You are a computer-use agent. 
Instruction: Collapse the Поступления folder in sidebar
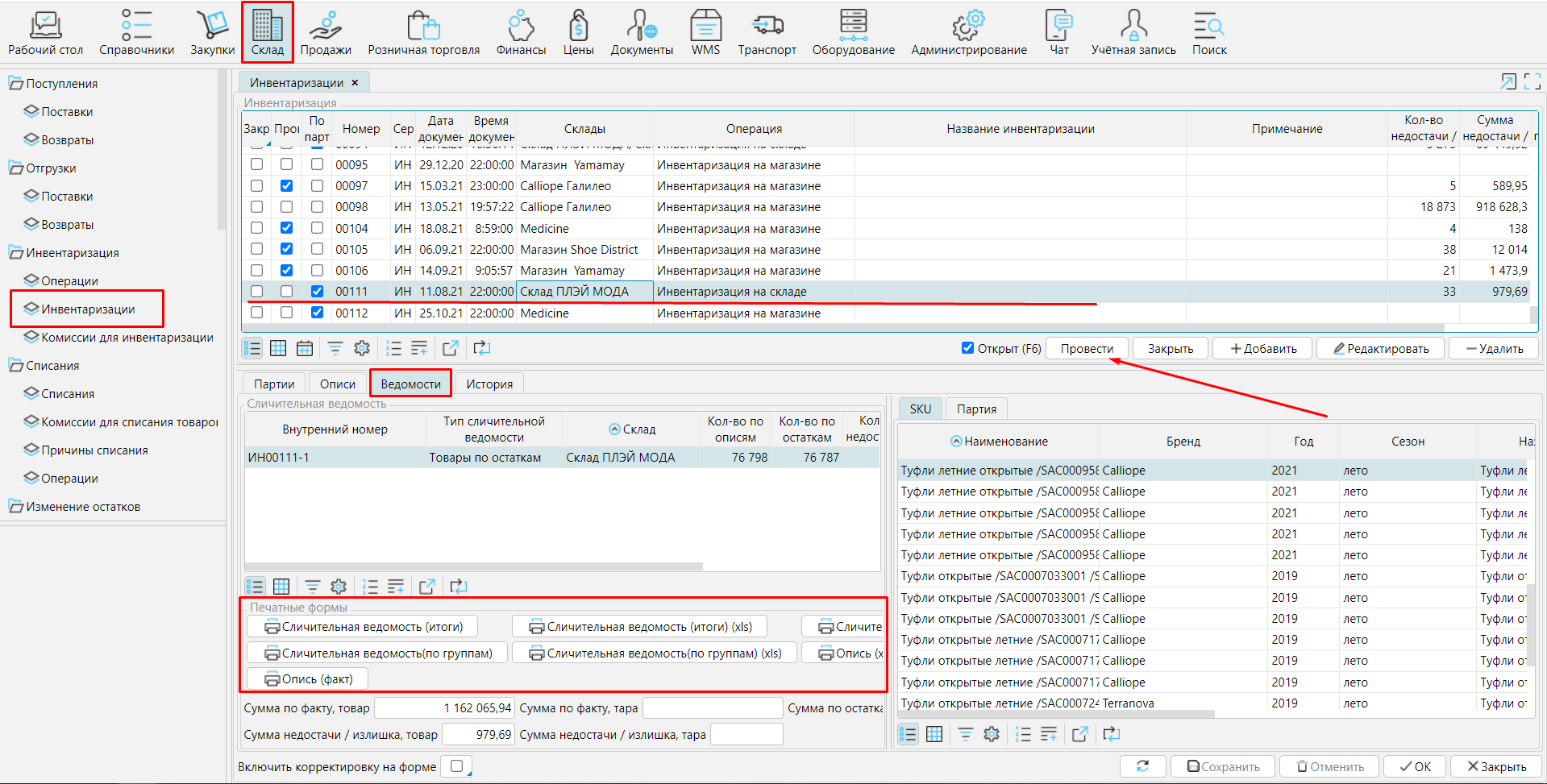click(x=16, y=84)
